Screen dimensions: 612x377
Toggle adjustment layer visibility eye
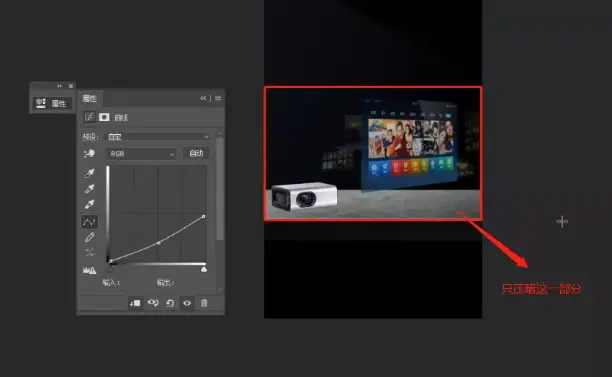click(187, 303)
